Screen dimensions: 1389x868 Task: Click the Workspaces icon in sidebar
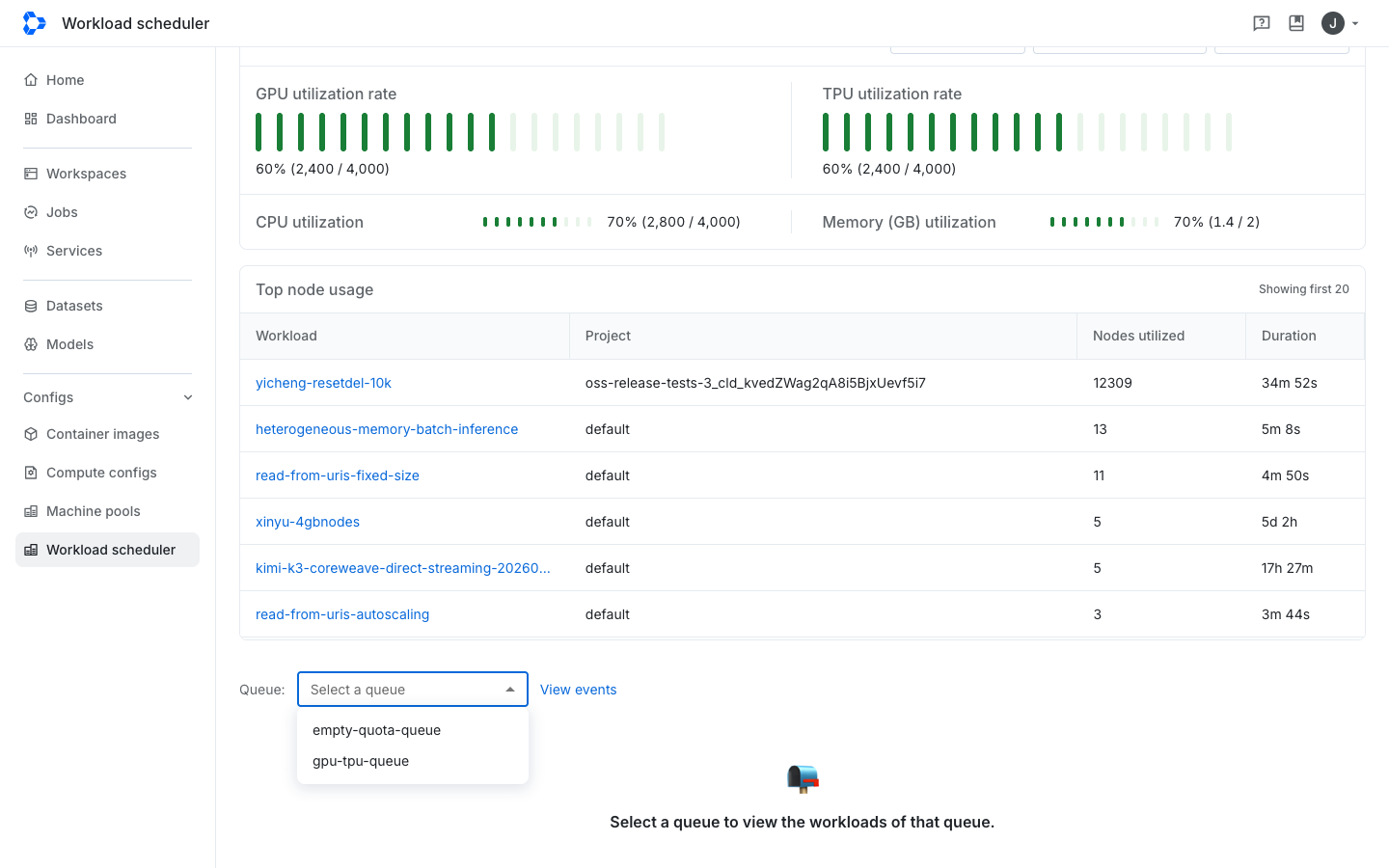pyautogui.click(x=31, y=174)
